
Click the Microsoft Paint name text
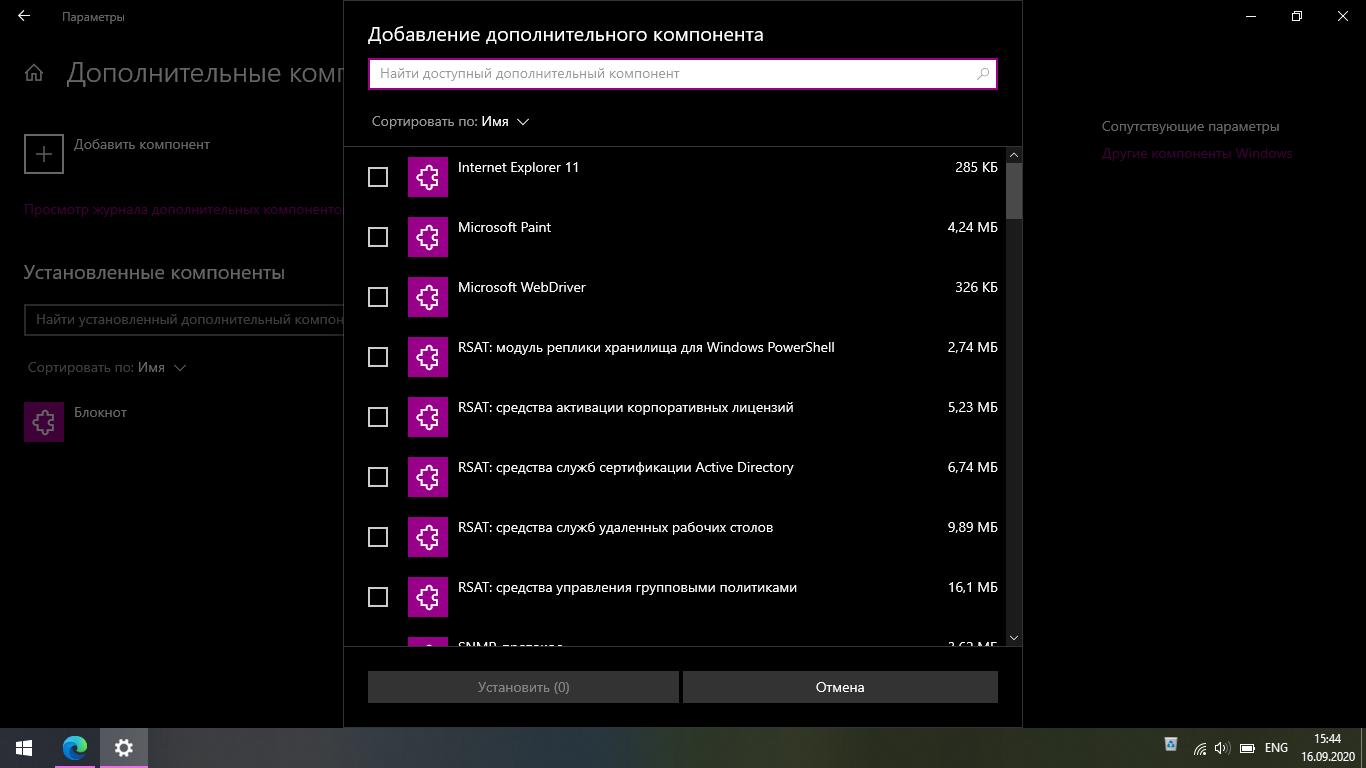click(x=504, y=227)
